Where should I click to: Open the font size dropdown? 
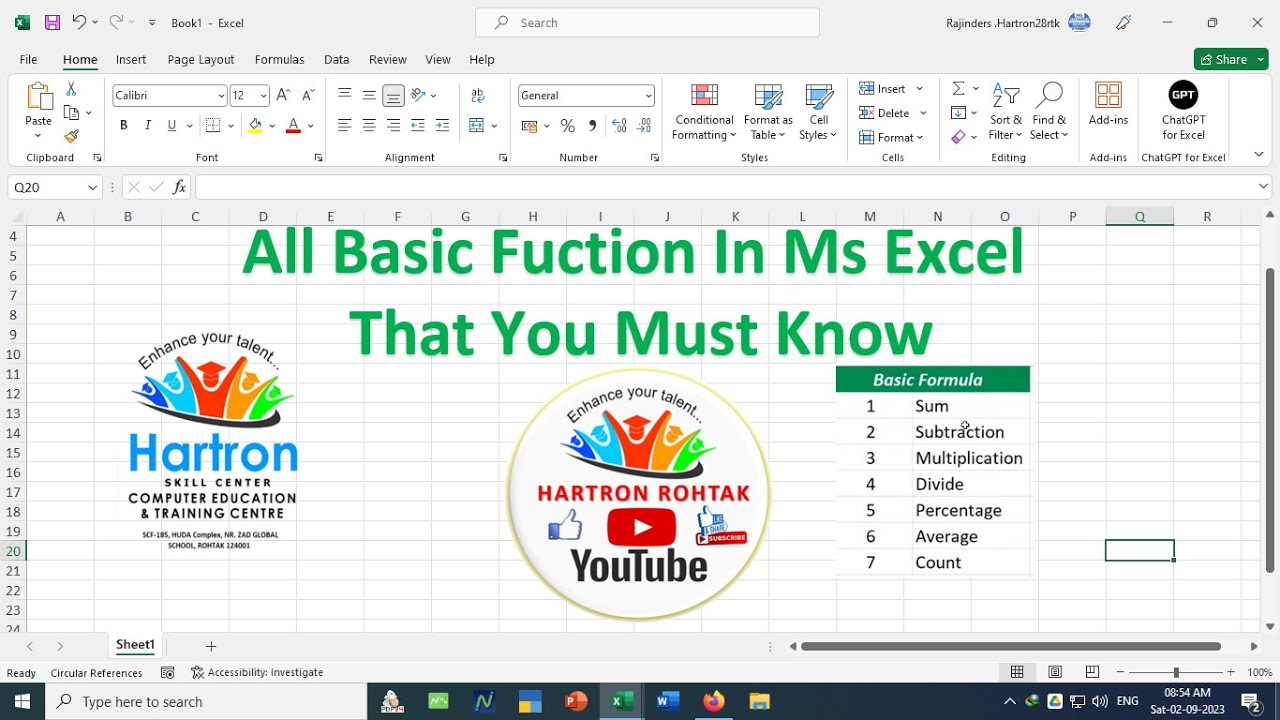263,95
